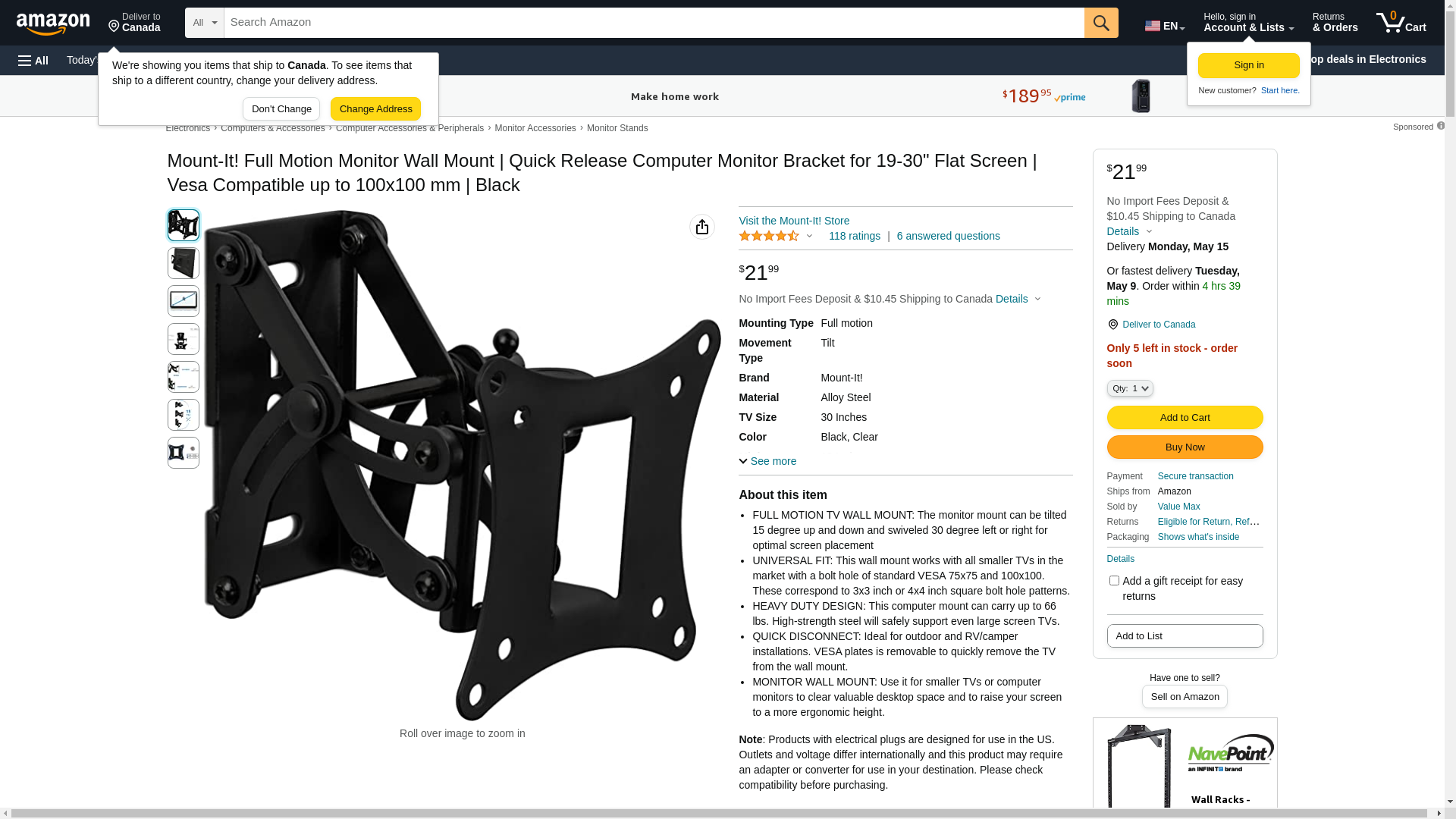Open Returns & Orders
Screen dimensions: 1456x819
(x=1335, y=23)
